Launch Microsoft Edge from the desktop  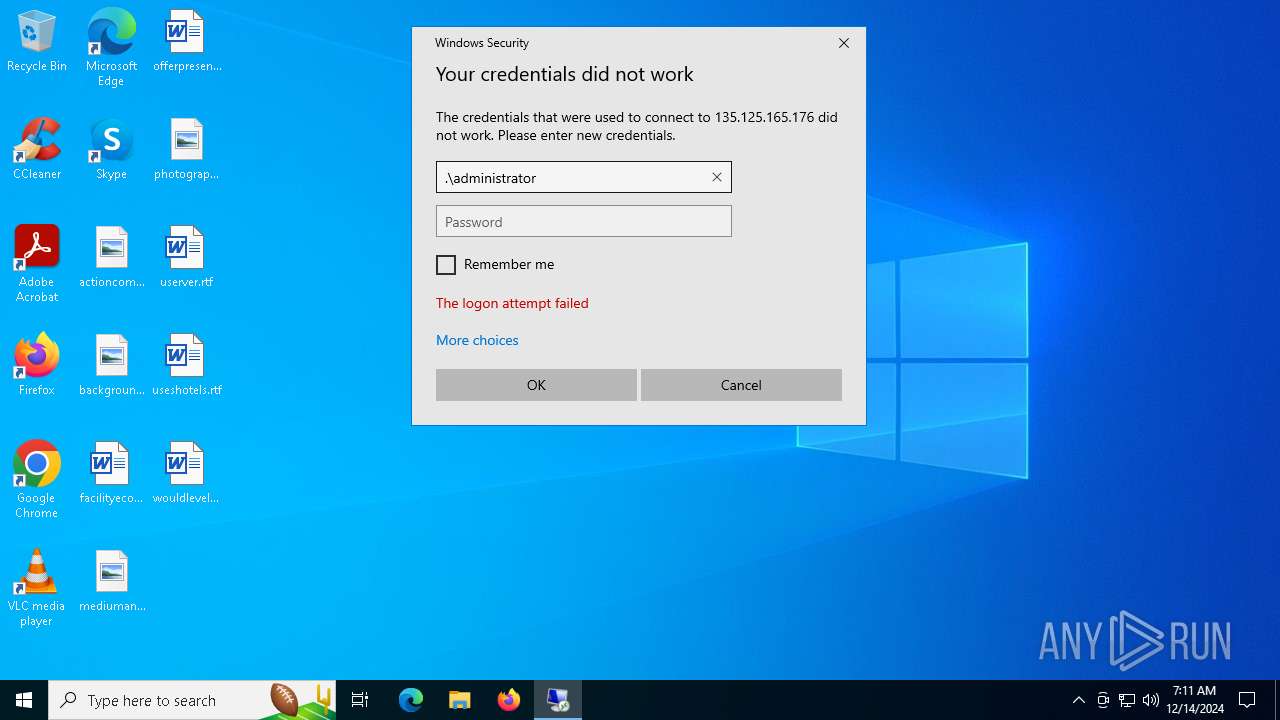111,48
